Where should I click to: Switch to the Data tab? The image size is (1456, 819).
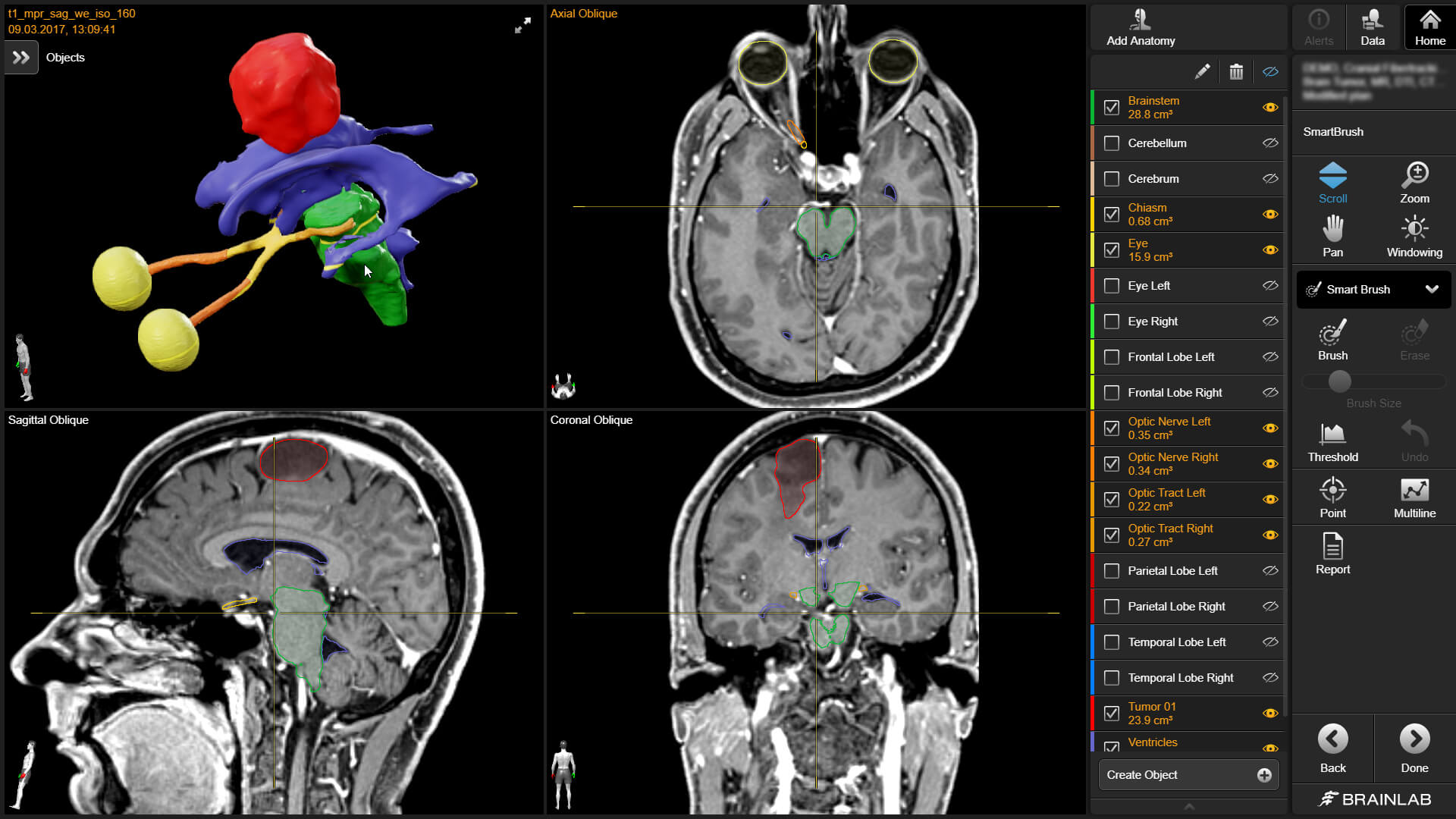(x=1373, y=27)
